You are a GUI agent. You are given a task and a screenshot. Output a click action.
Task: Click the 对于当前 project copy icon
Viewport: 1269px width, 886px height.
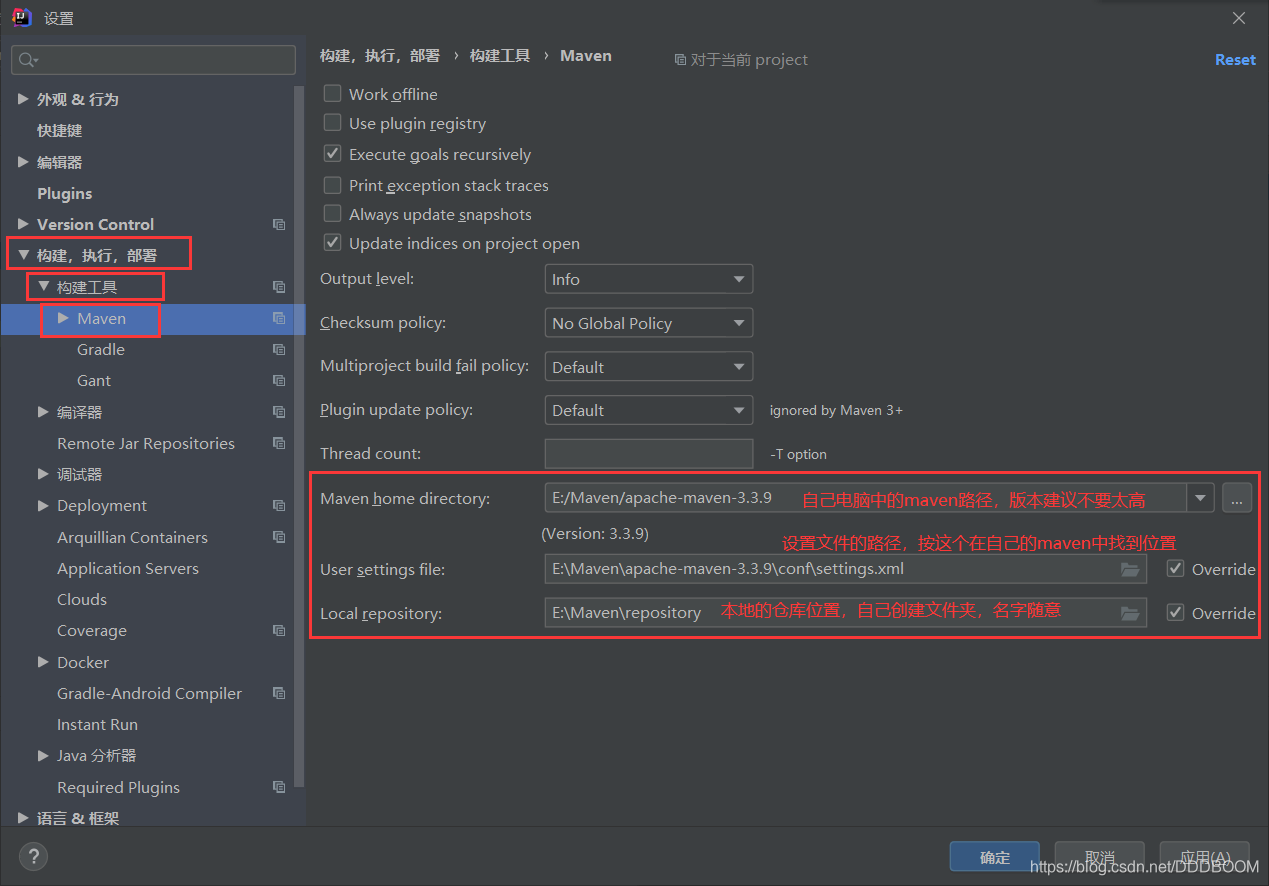[681, 60]
